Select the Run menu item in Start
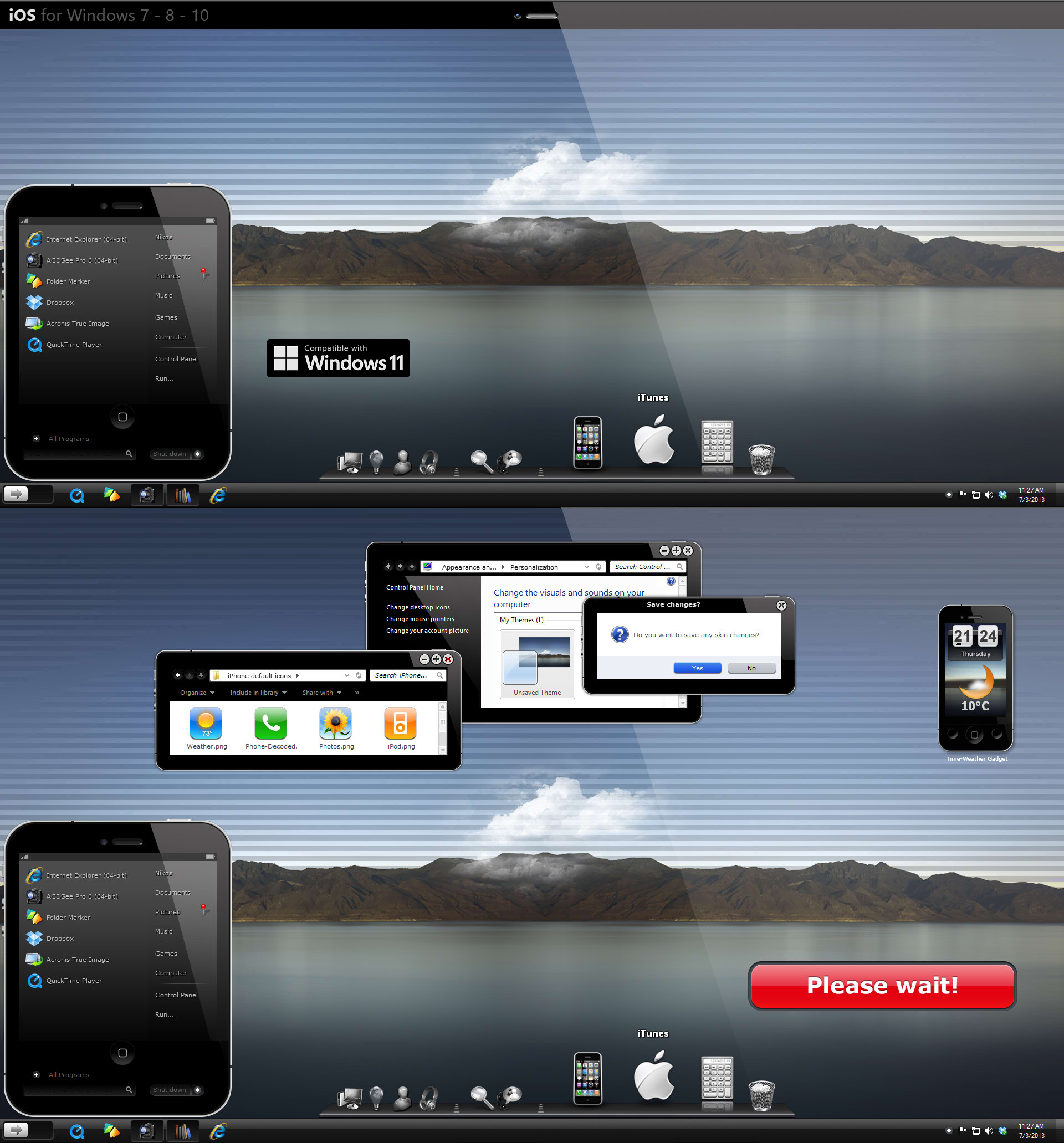The image size is (1064, 1143). (165, 378)
